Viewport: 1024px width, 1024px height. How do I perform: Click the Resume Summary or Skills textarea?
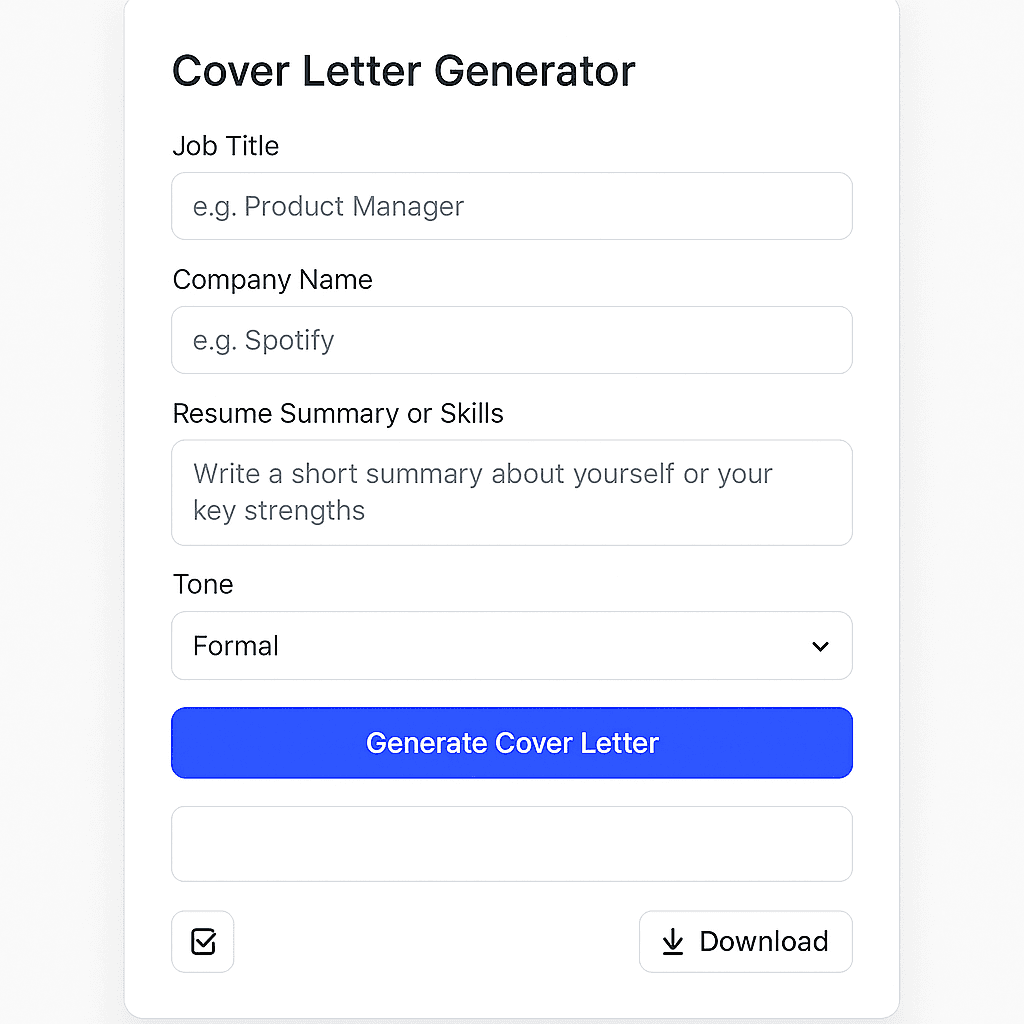click(x=512, y=492)
